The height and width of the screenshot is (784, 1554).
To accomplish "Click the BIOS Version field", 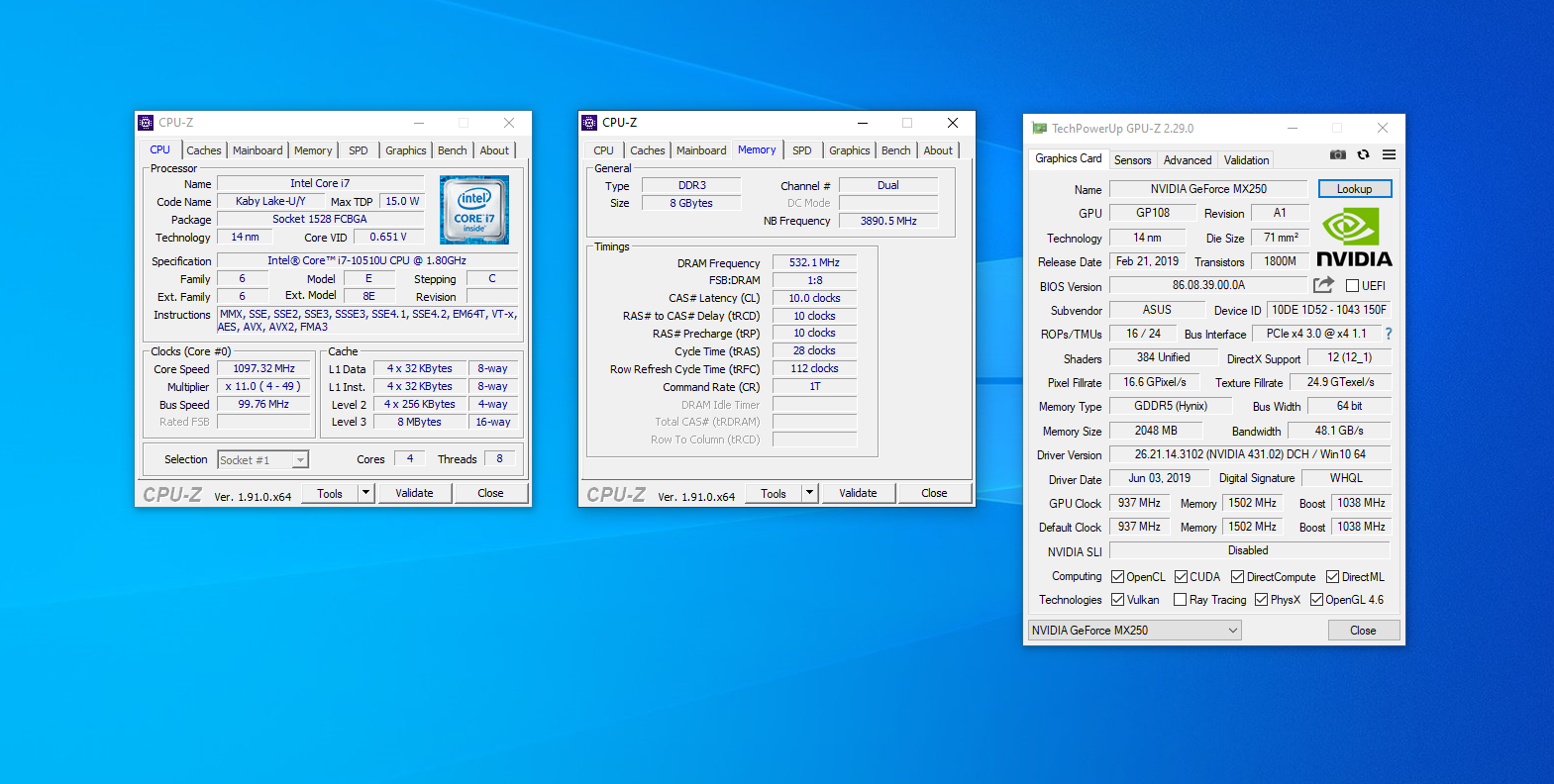I will [x=1208, y=285].
